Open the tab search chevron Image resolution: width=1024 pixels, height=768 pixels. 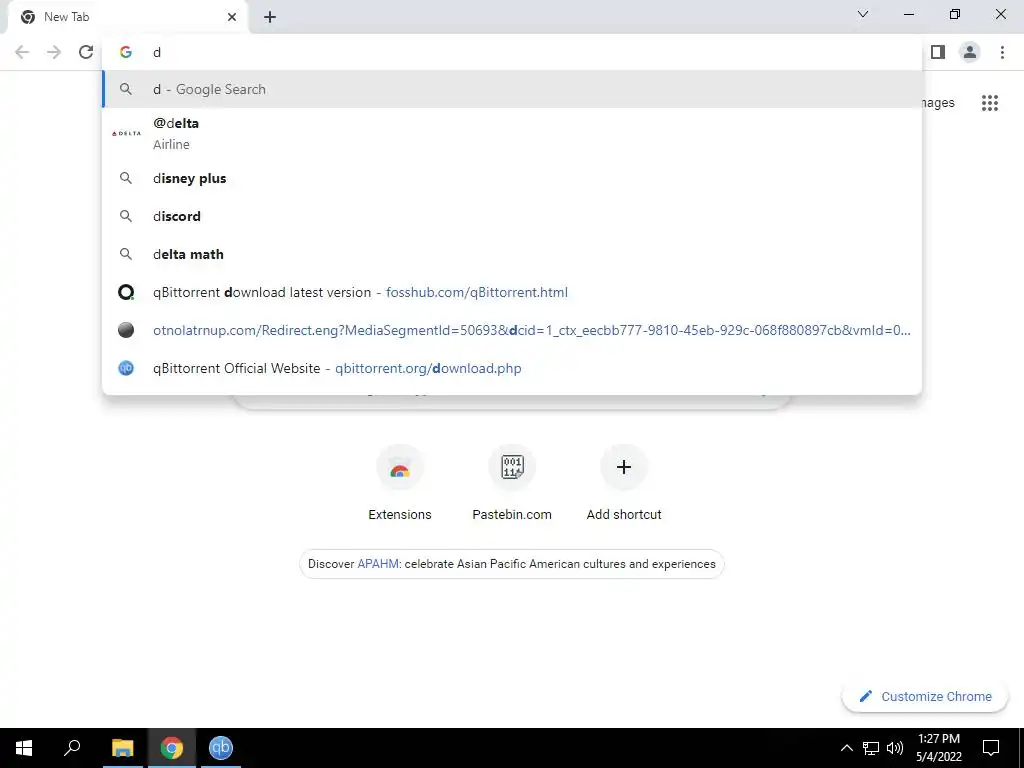coord(863,14)
